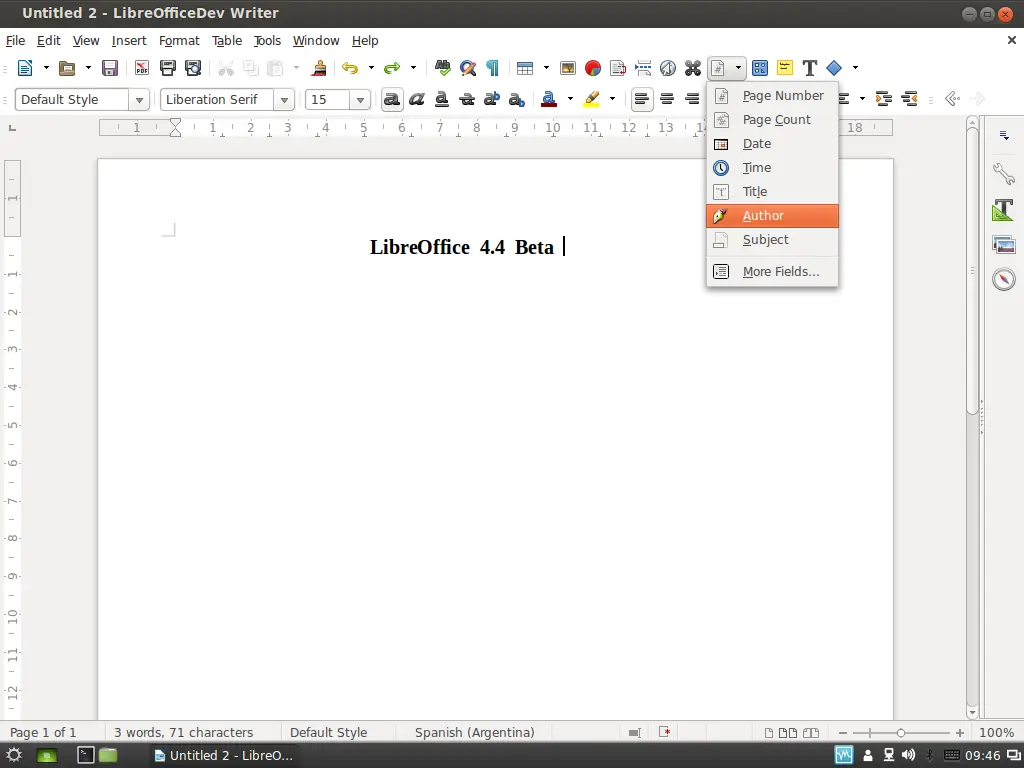Redo the last undone action
1024x768 pixels.
point(392,68)
